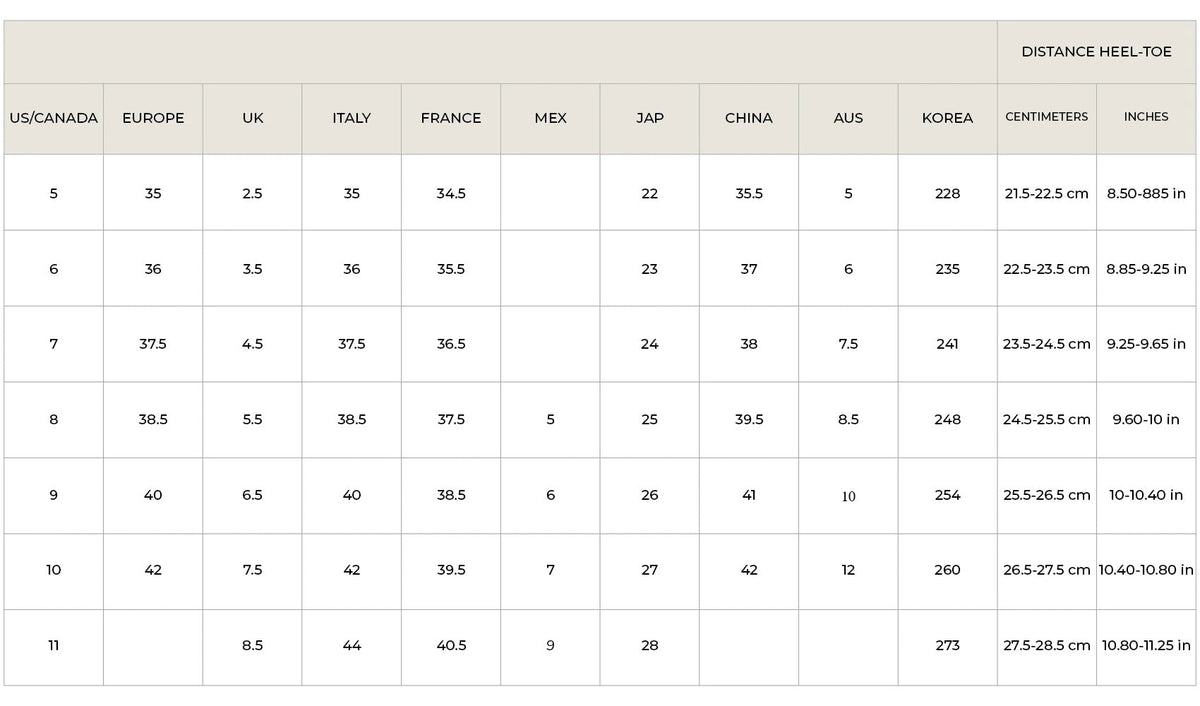Select Italy size 44 cell
The width and height of the screenshot is (1200, 706).
(352, 646)
